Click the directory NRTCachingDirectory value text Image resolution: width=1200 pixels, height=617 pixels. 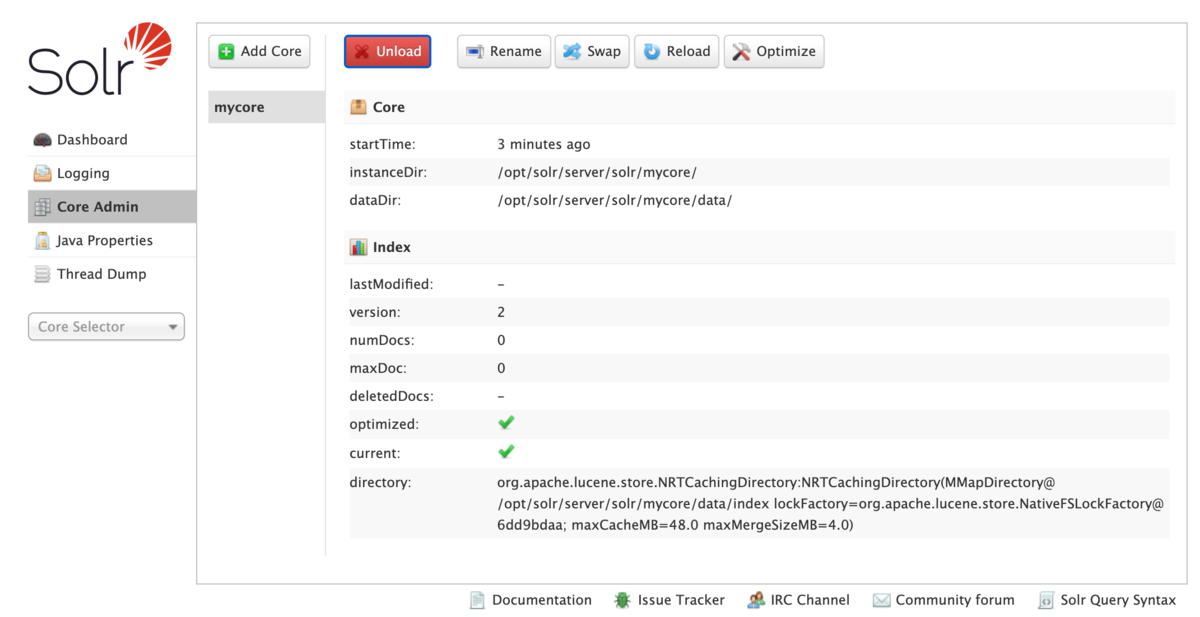(830, 503)
